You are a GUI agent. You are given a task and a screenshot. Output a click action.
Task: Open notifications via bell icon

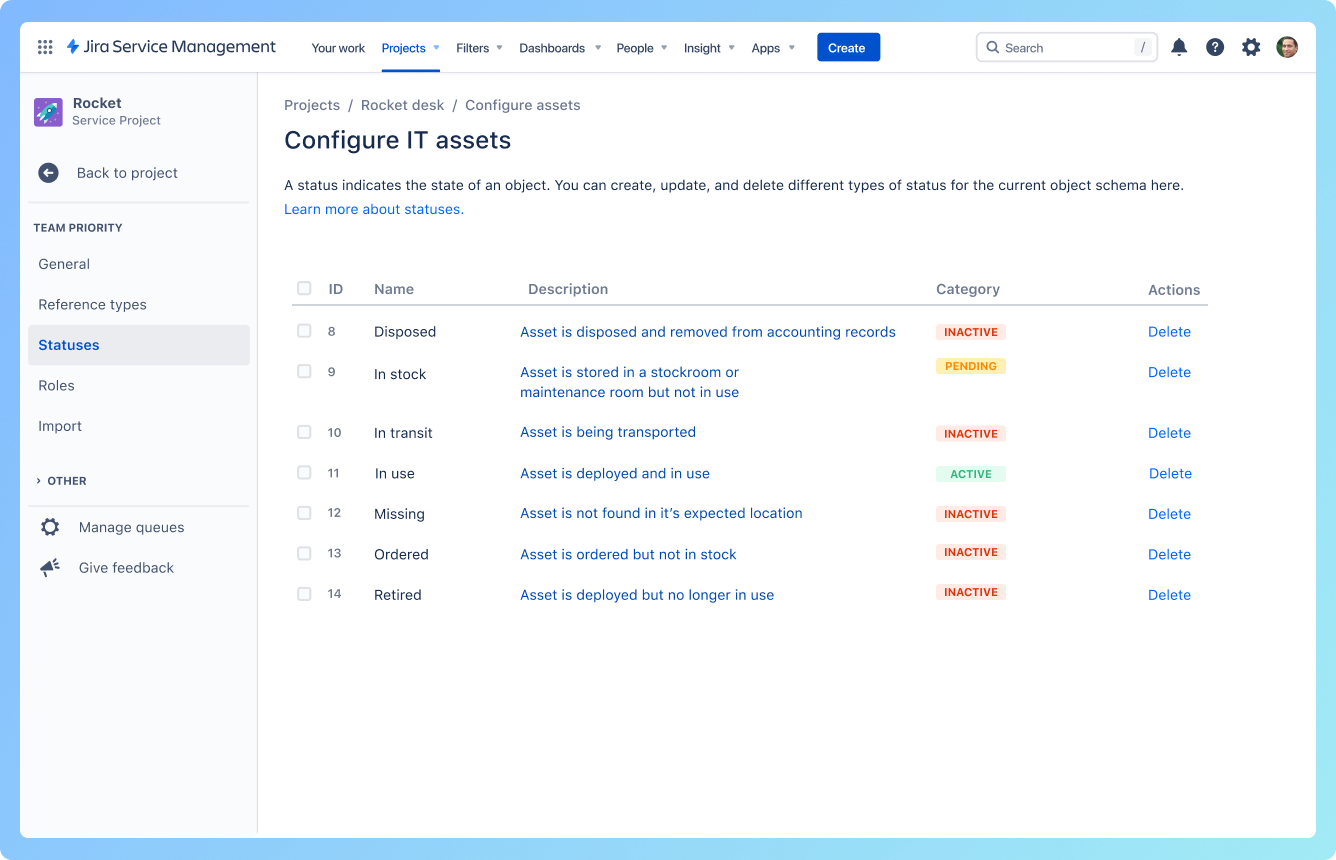point(1179,47)
